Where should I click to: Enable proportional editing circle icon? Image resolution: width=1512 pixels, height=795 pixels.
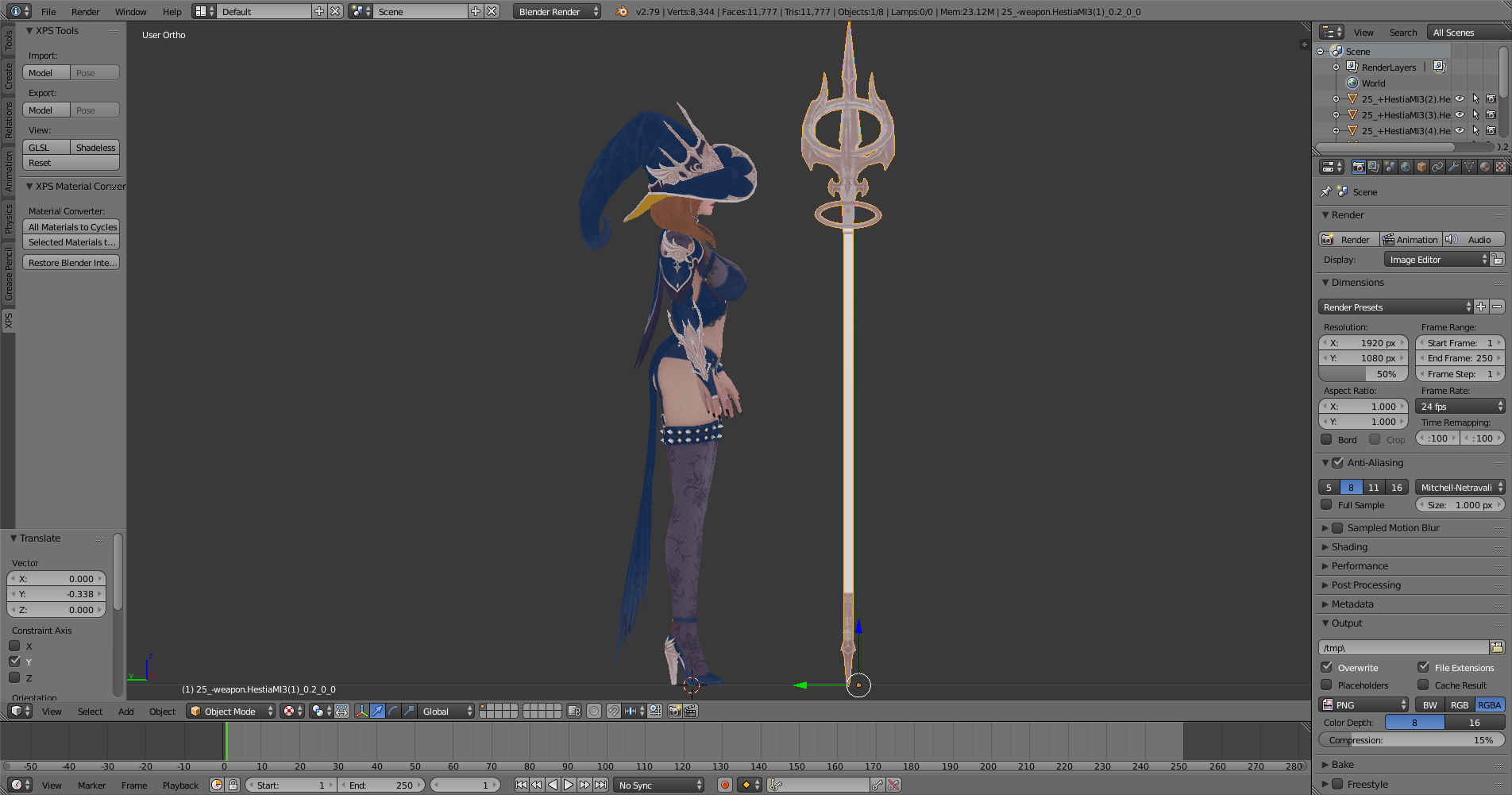click(594, 711)
